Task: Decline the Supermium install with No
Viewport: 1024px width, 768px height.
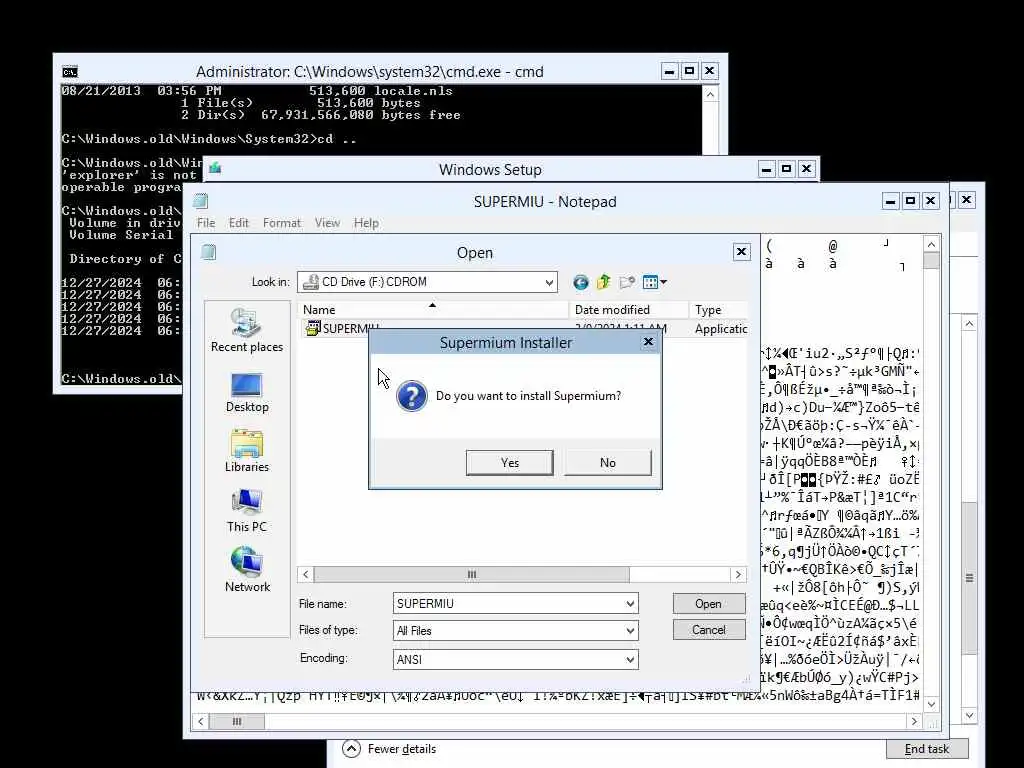Action: [607, 462]
